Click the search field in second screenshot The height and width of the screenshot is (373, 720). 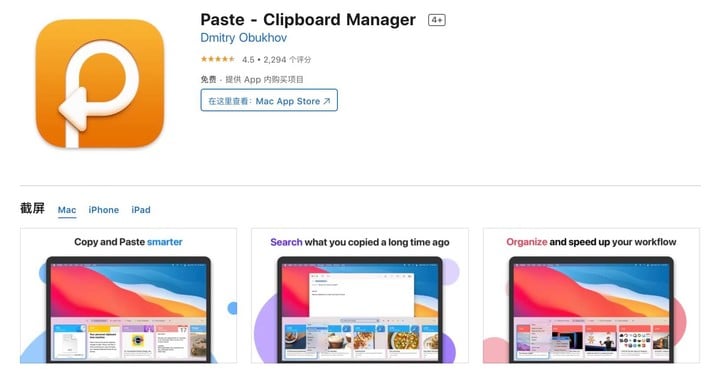pyautogui.click(x=360, y=320)
